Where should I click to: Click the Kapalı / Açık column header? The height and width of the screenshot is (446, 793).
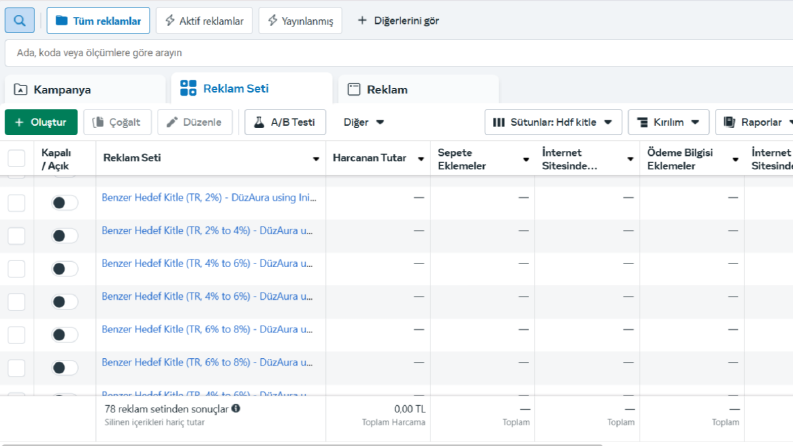tap(56, 159)
